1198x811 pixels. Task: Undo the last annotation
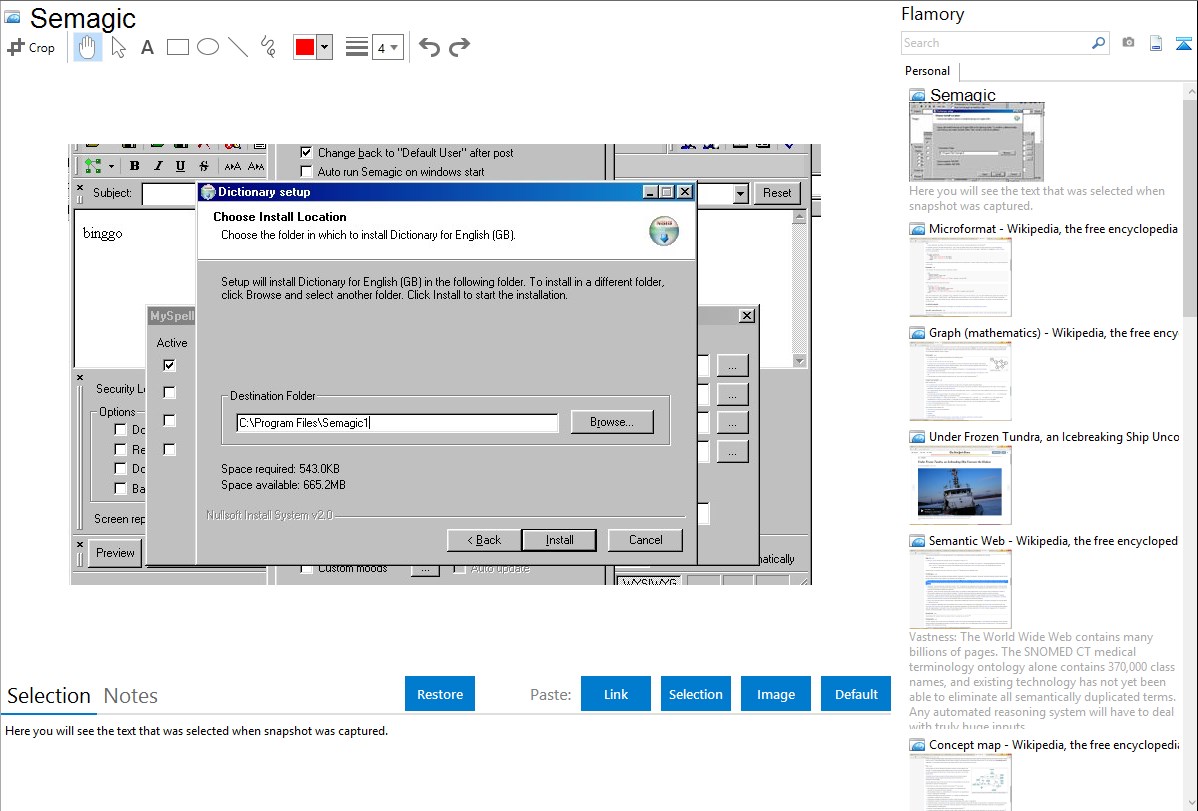pos(429,47)
